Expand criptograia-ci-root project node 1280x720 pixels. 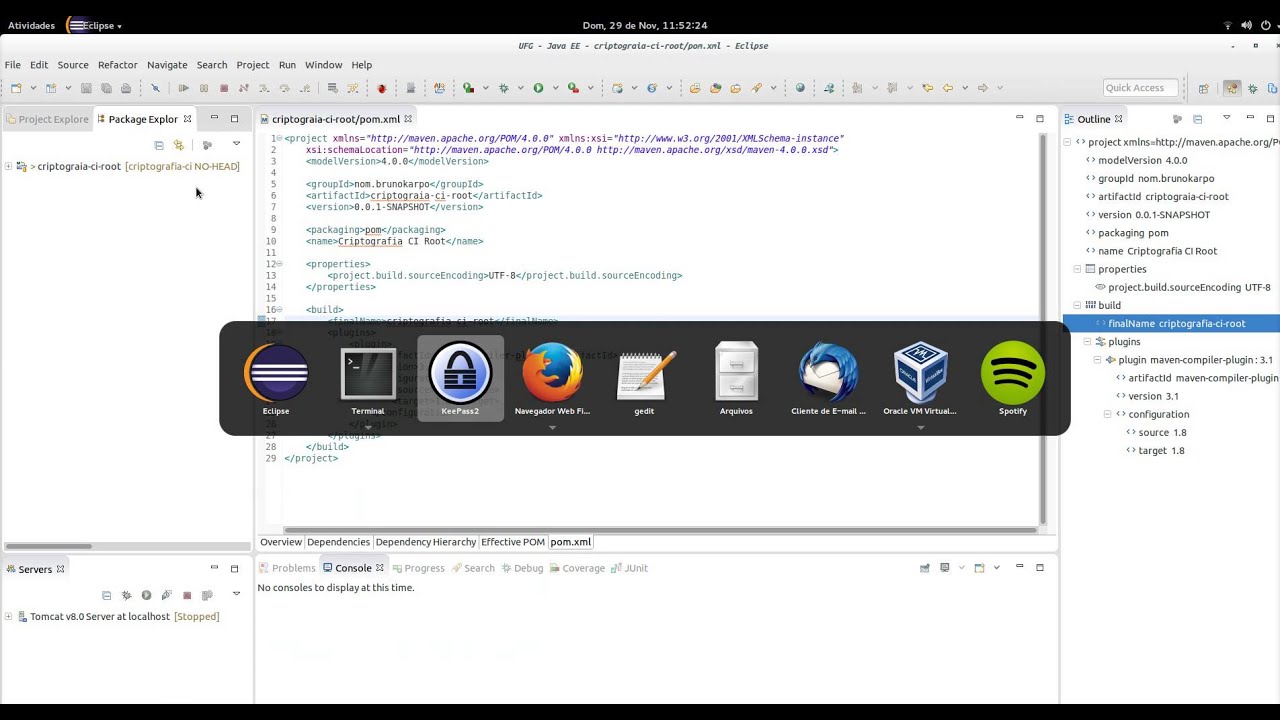(x=8, y=166)
